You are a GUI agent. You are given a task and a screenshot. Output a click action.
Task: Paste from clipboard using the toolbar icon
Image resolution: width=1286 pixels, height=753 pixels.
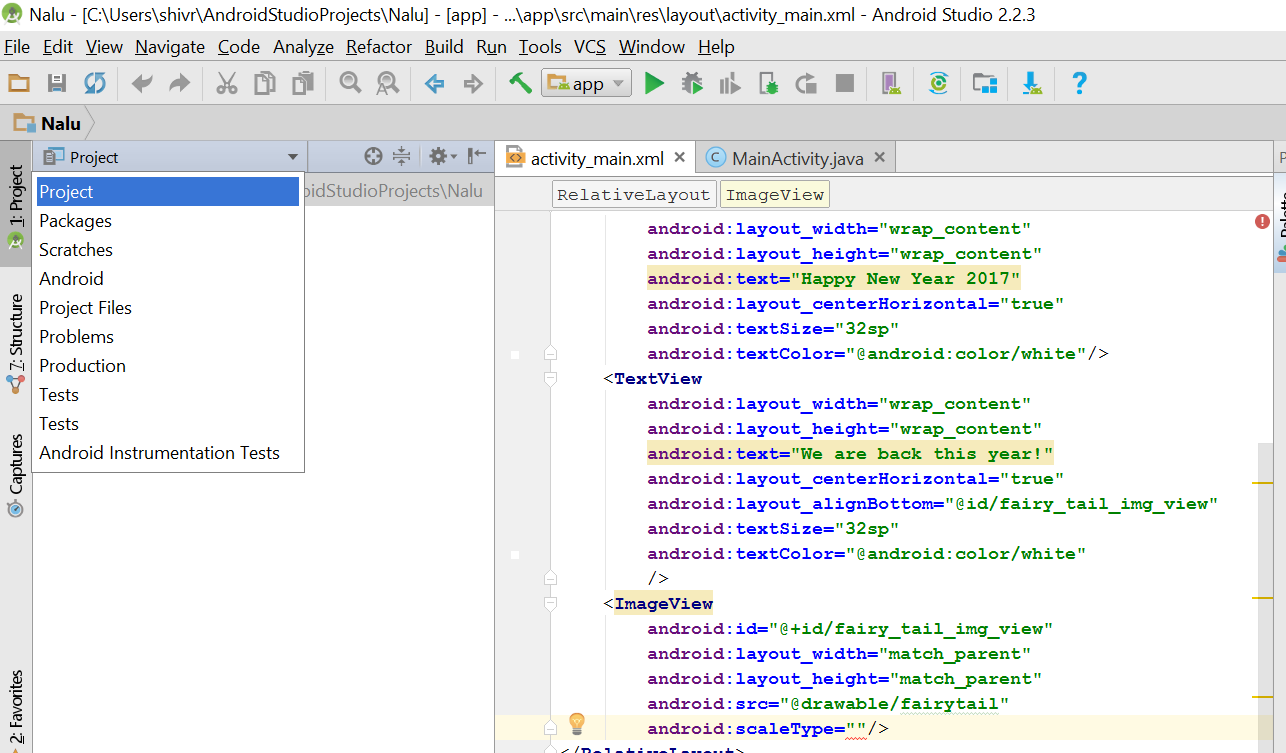[x=303, y=84]
